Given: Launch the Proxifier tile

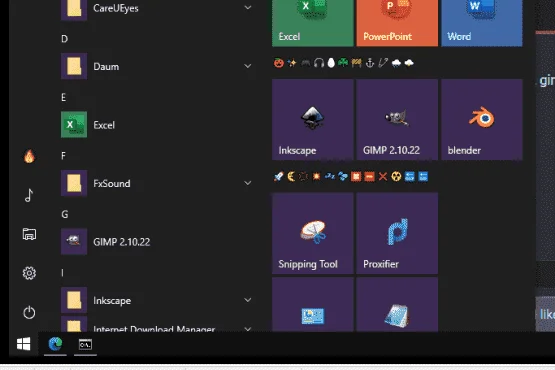Looking at the screenshot, I should (x=397, y=233).
